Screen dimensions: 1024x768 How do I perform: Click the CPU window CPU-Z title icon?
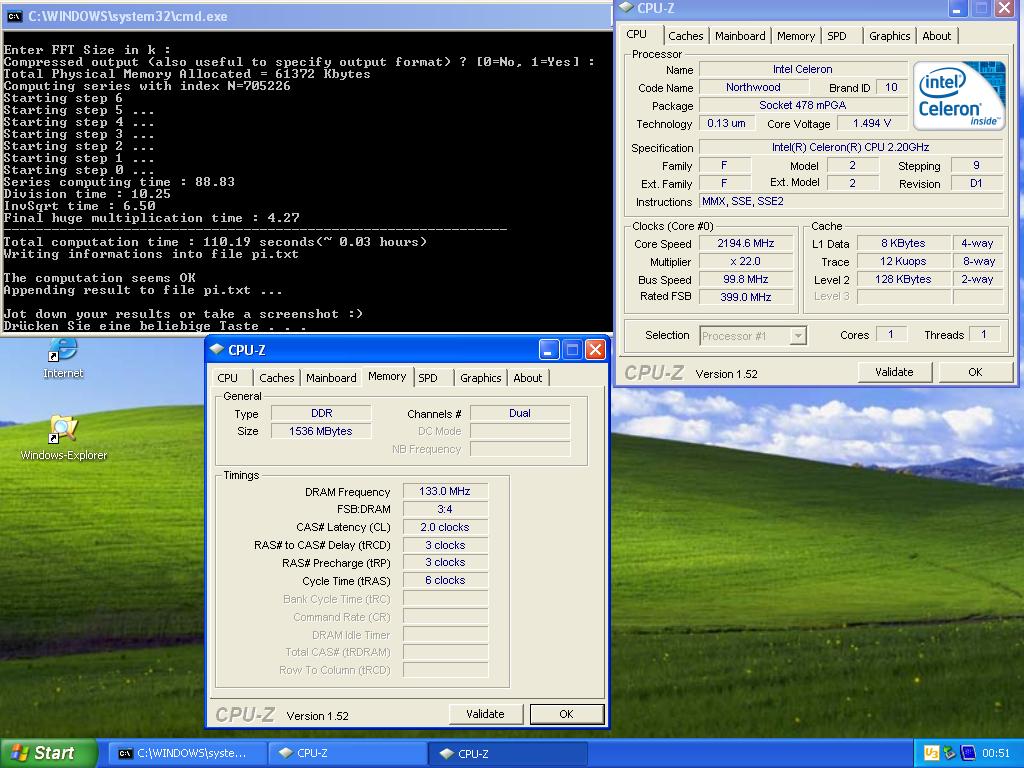[x=626, y=7]
